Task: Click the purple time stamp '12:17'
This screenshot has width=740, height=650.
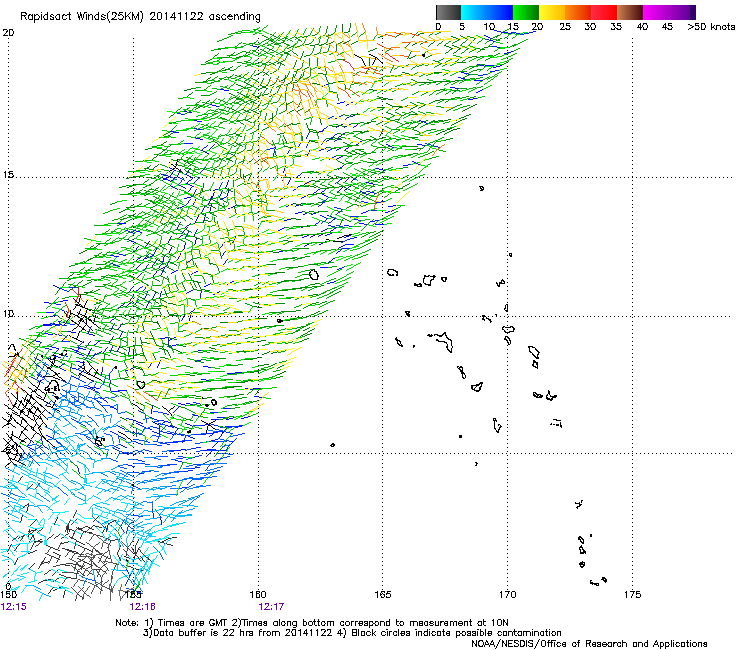Action: [271, 607]
